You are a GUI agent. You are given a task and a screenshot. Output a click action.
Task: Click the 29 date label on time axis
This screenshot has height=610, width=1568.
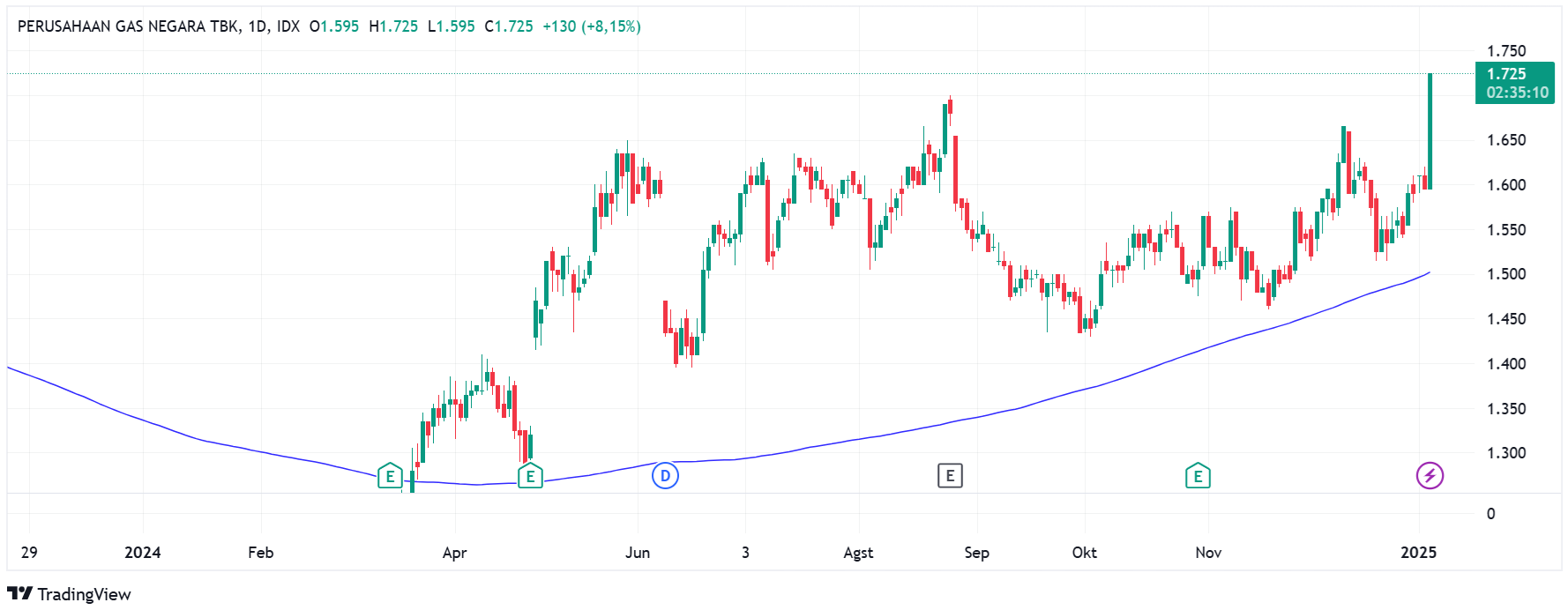pyautogui.click(x=29, y=553)
